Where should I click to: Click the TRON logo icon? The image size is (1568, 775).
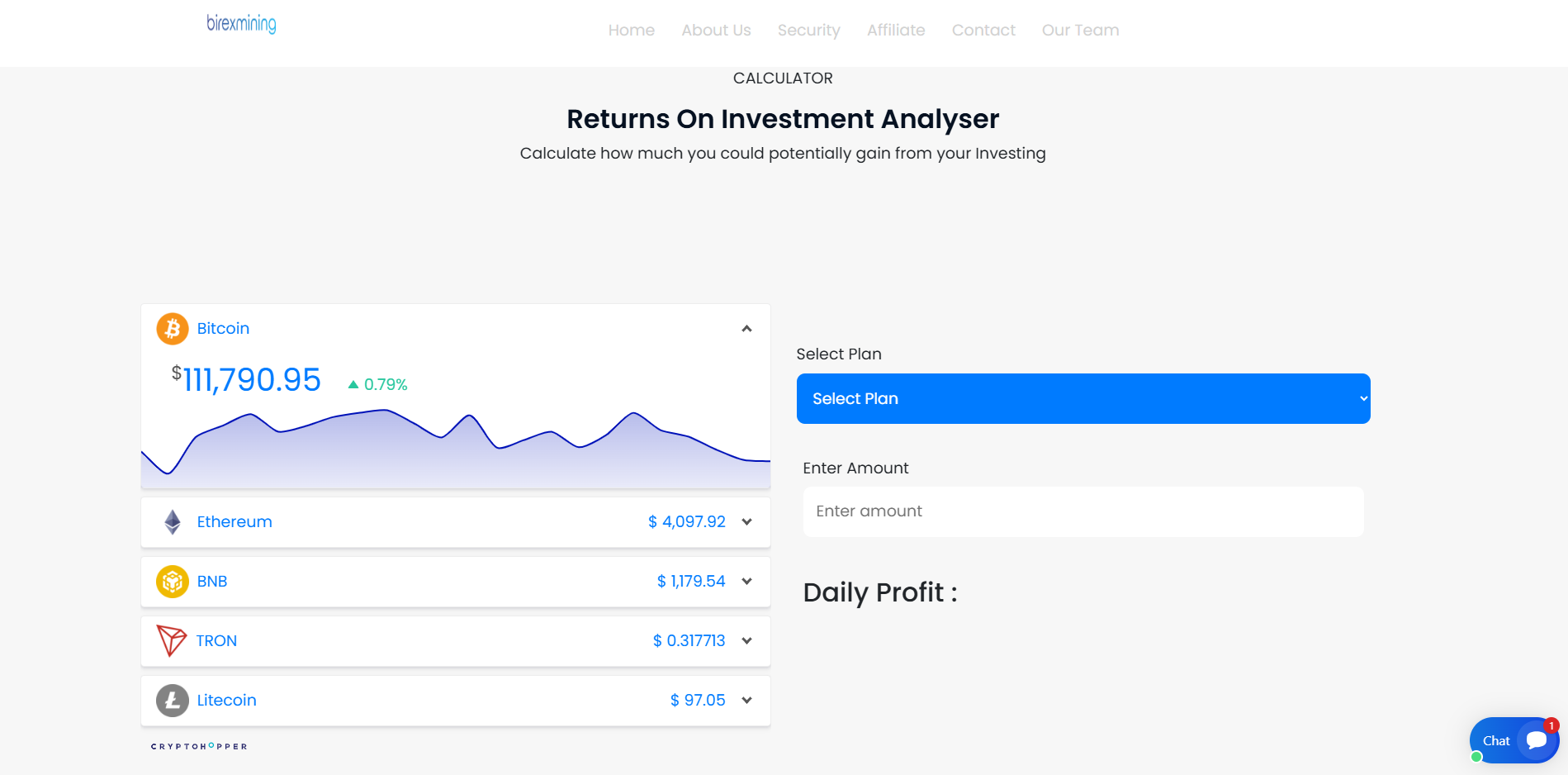[x=172, y=640]
